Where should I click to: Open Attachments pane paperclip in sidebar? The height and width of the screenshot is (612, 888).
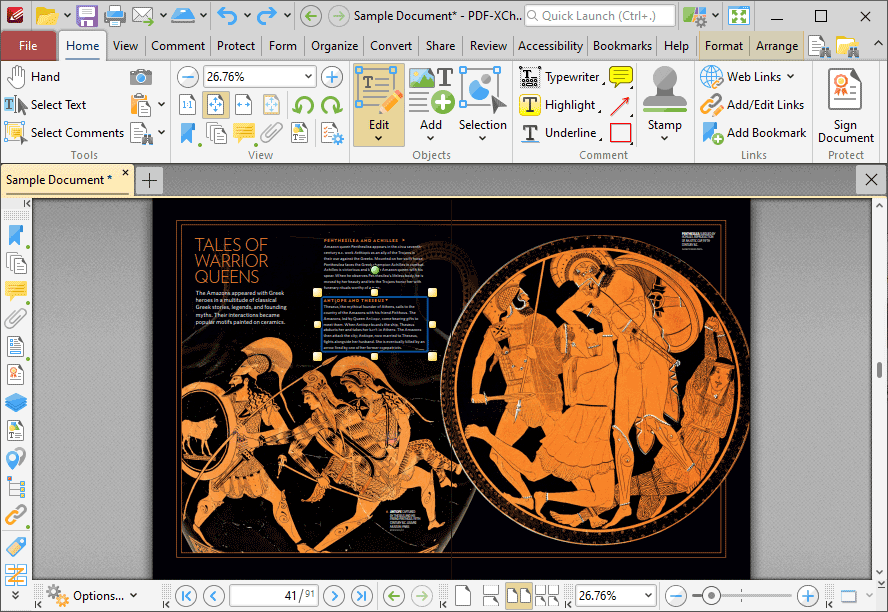tap(16, 319)
